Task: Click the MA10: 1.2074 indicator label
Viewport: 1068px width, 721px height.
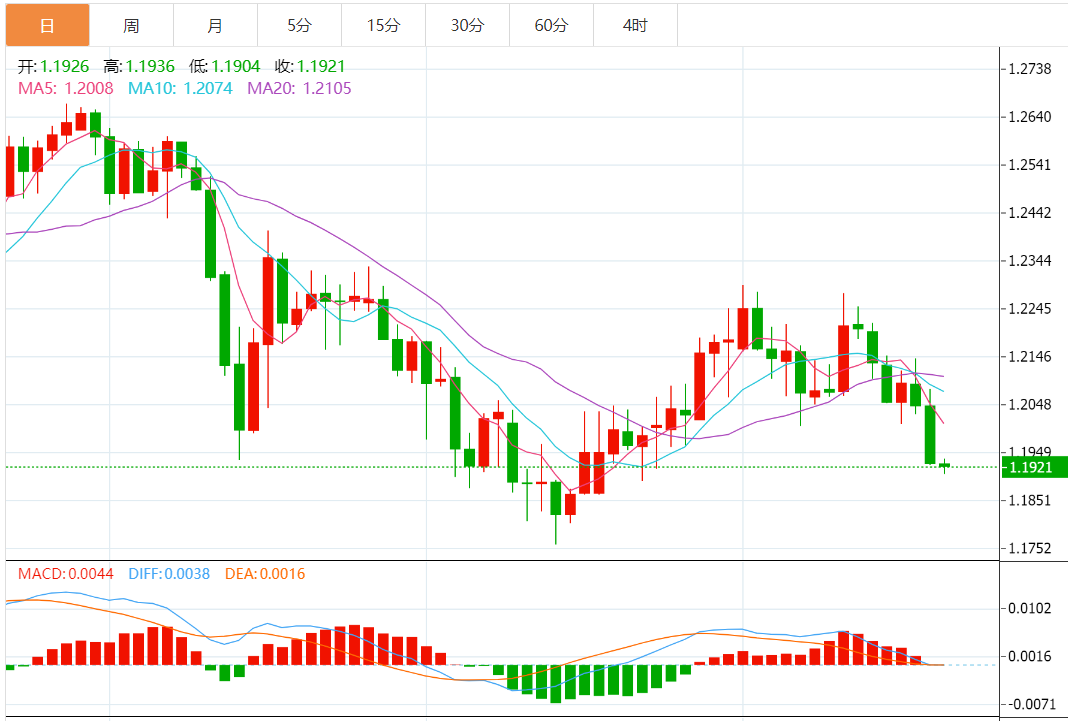Action: point(180,88)
